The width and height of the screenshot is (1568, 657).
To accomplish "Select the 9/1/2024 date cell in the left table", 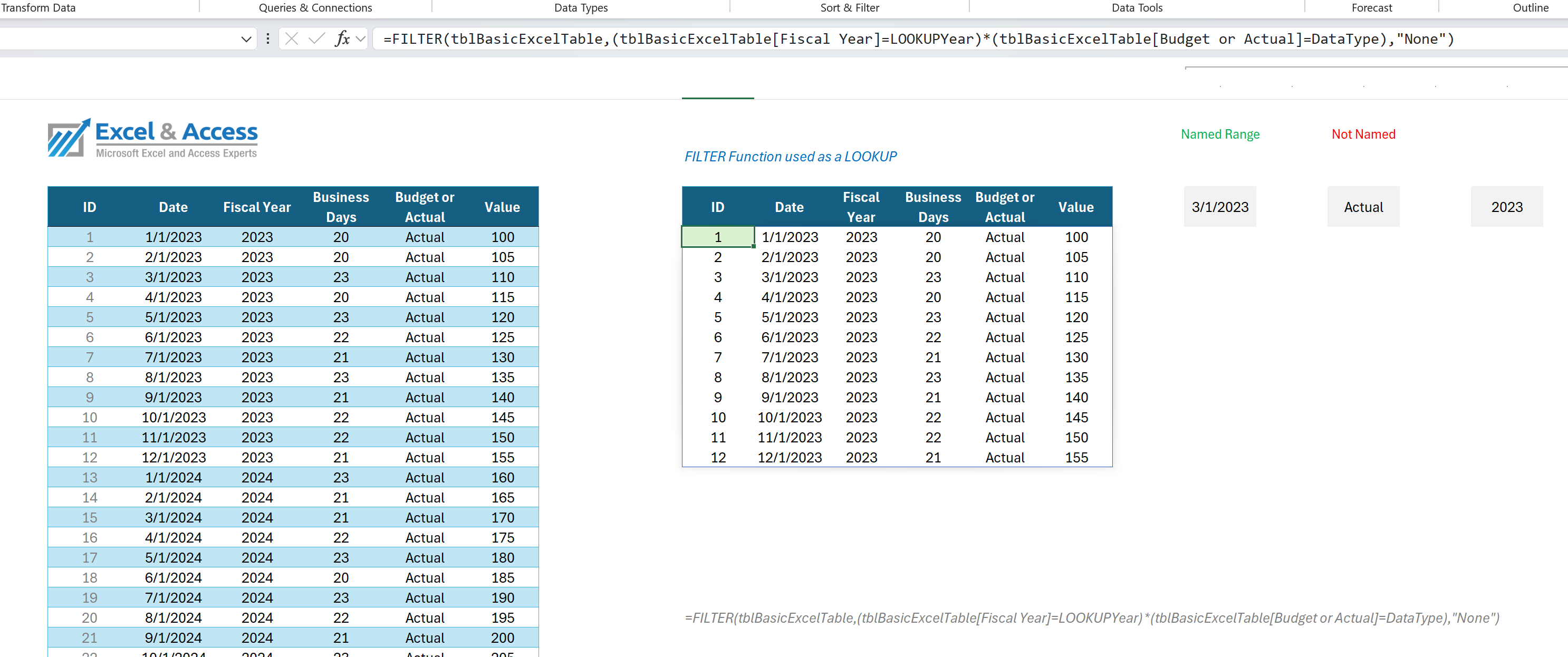I will pos(173,637).
